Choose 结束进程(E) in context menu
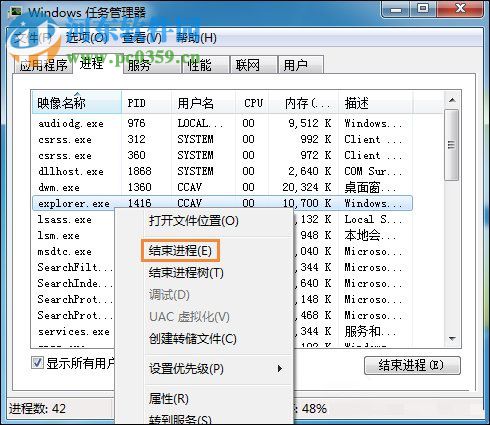Image resolution: width=490 pixels, height=425 pixels. [x=180, y=250]
